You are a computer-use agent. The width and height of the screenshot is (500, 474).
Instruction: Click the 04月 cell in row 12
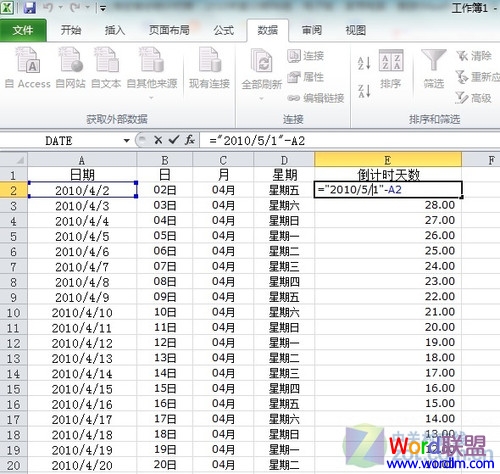click(x=223, y=343)
